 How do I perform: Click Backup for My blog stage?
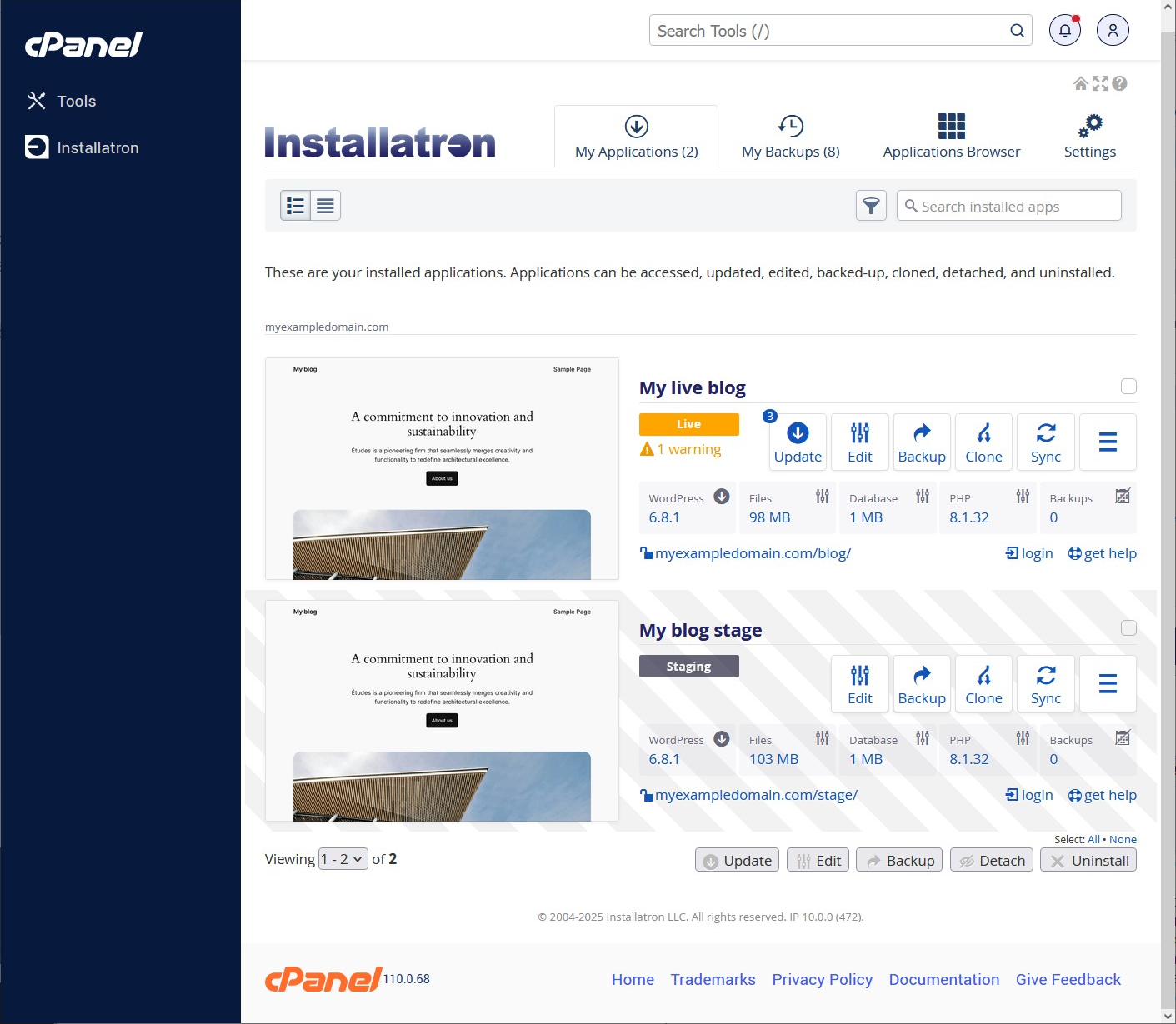pyautogui.click(x=922, y=684)
